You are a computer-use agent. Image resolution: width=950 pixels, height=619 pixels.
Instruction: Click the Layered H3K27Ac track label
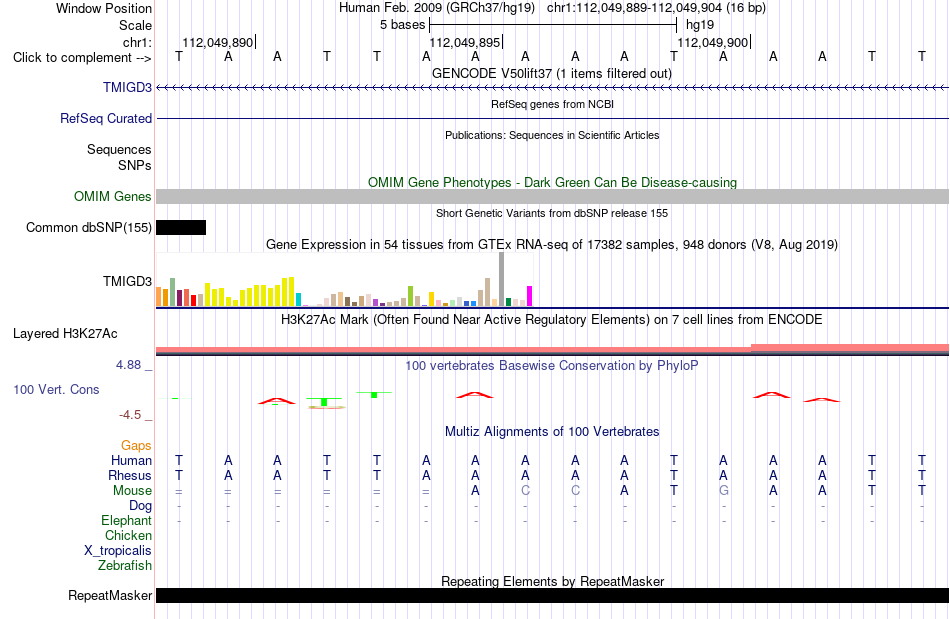tap(65, 334)
